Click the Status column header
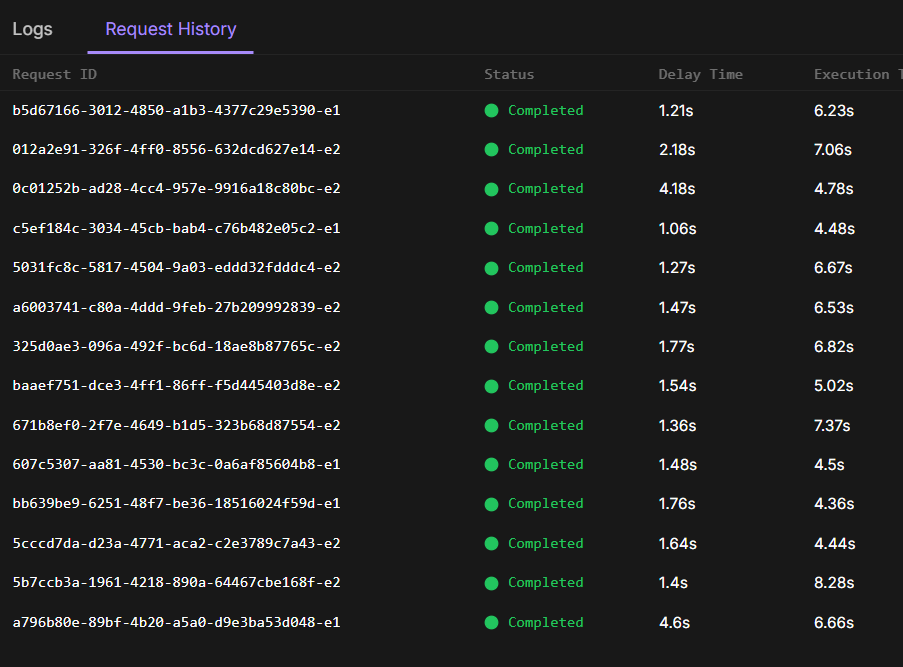 (509, 75)
